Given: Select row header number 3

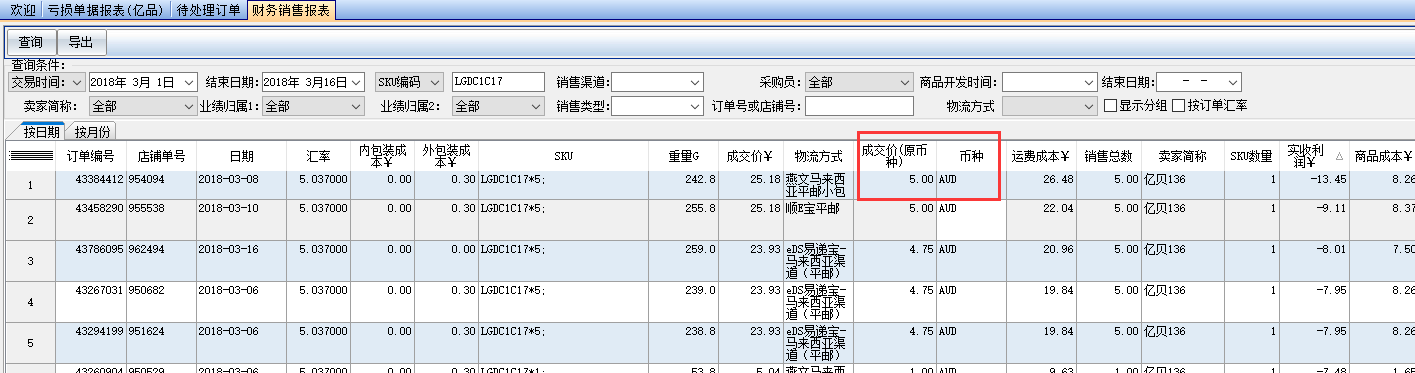Looking at the screenshot, I should [x=30, y=261].
